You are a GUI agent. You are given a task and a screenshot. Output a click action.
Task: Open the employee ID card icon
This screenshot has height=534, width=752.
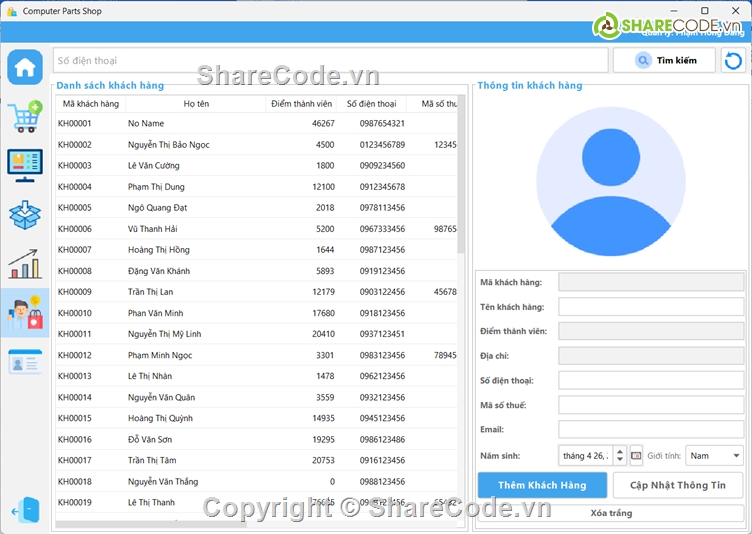click(25, 362)
